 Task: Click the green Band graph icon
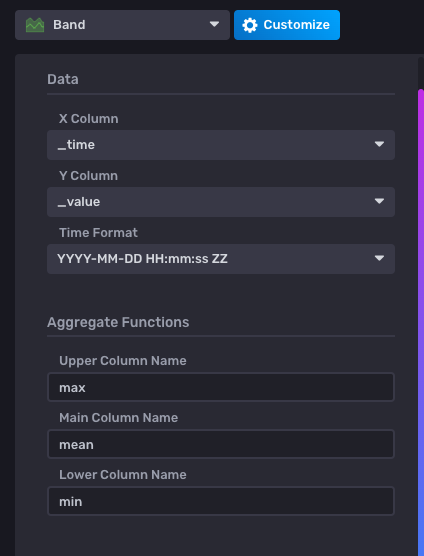[x=35, y=25]
